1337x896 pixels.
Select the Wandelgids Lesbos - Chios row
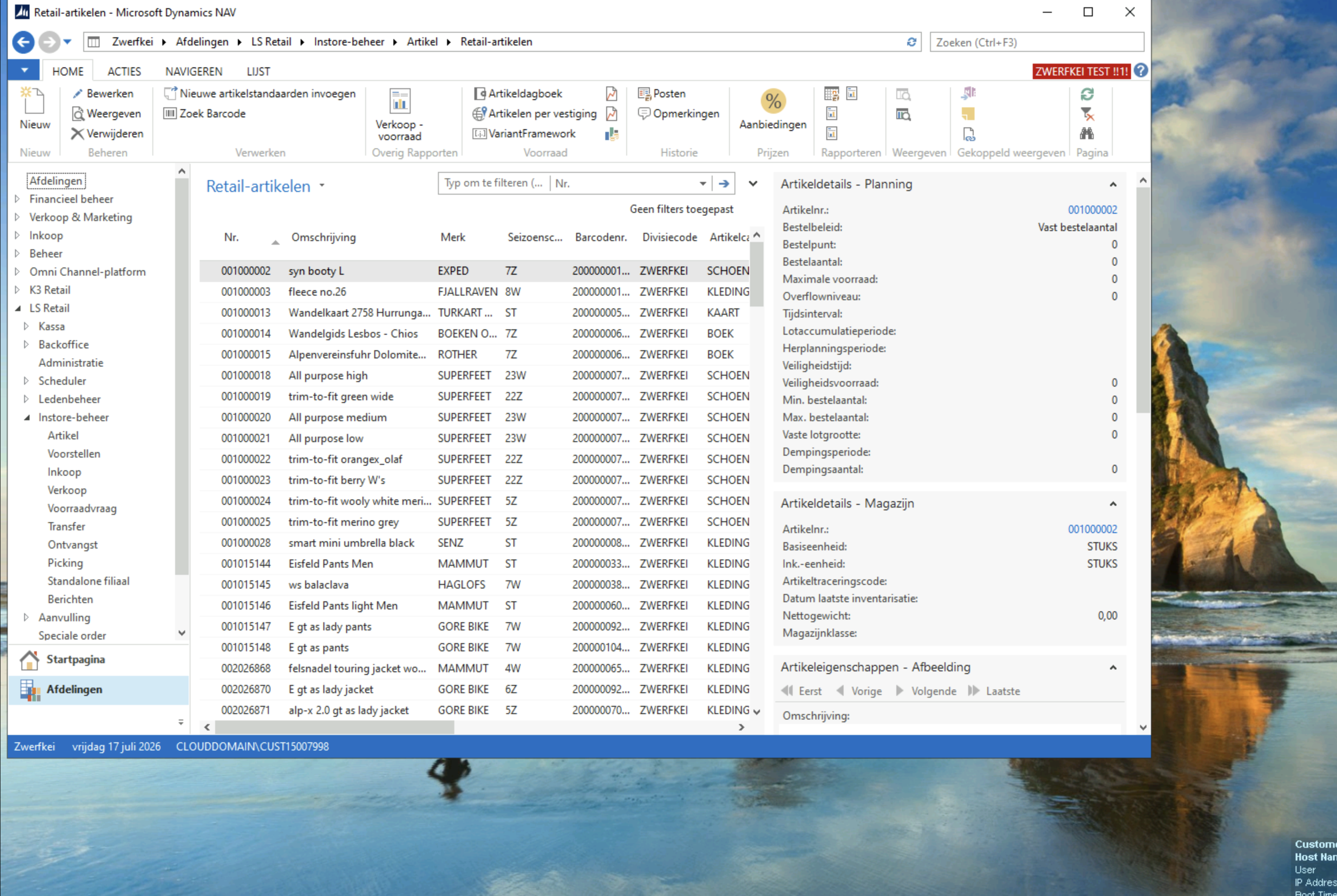click(x=475, y=334)
